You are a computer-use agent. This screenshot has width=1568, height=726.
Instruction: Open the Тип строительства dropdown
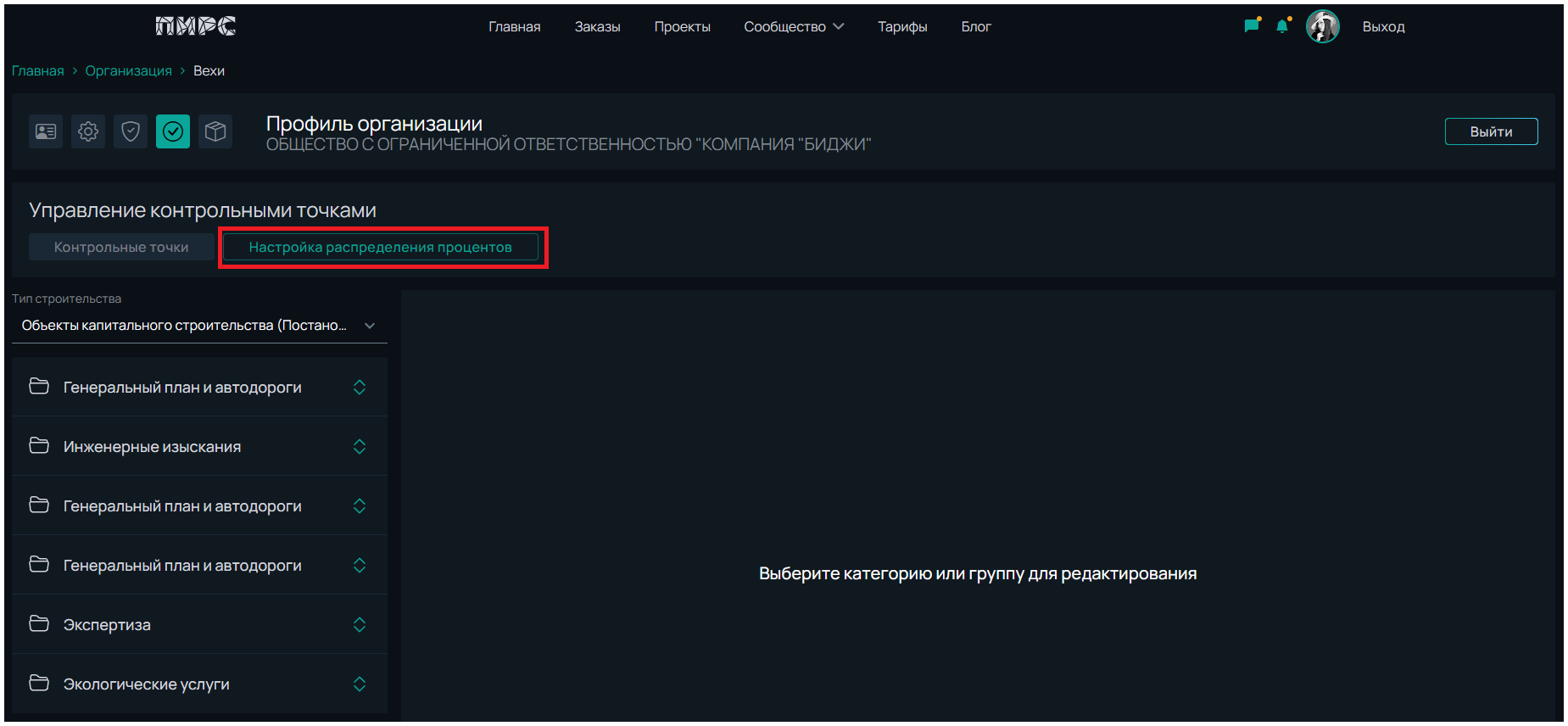coord(198,326)
